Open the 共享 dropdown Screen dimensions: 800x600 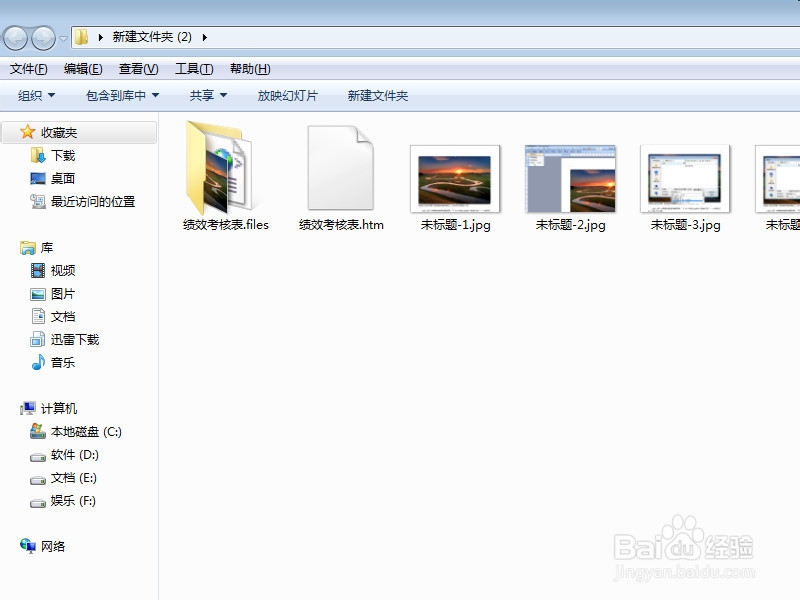(x=208, y=95)
